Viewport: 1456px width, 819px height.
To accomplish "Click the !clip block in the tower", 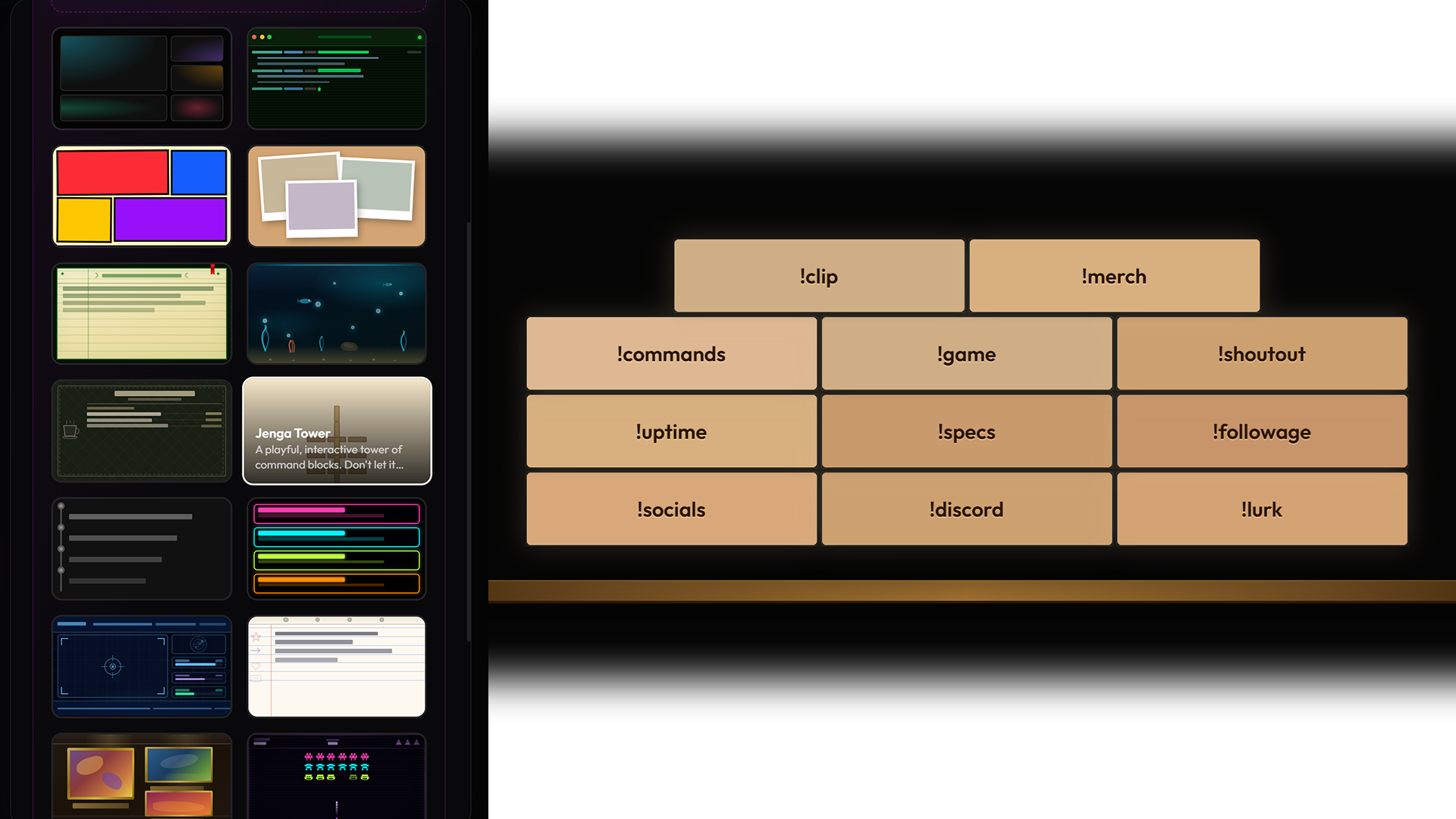I will [819, 276].
